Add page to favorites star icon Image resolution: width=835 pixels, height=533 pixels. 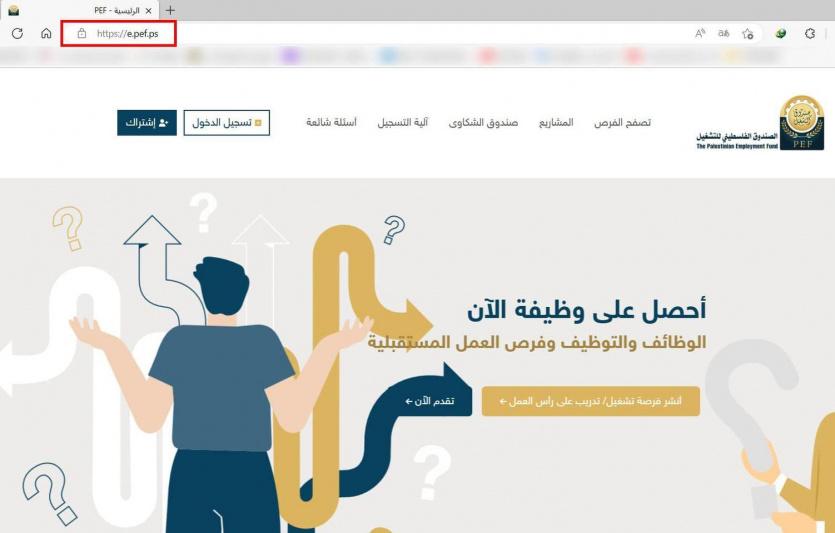tap(748, 34)
